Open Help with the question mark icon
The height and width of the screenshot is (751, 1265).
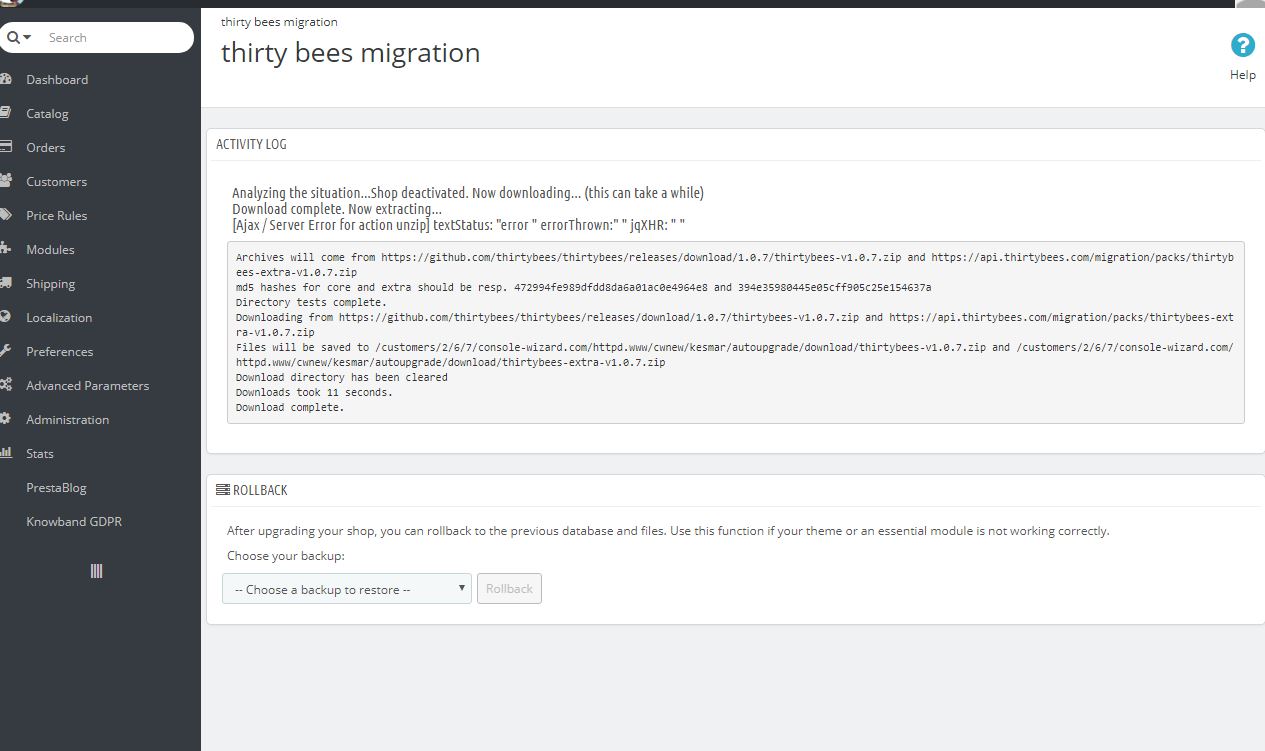point(1242,45)
